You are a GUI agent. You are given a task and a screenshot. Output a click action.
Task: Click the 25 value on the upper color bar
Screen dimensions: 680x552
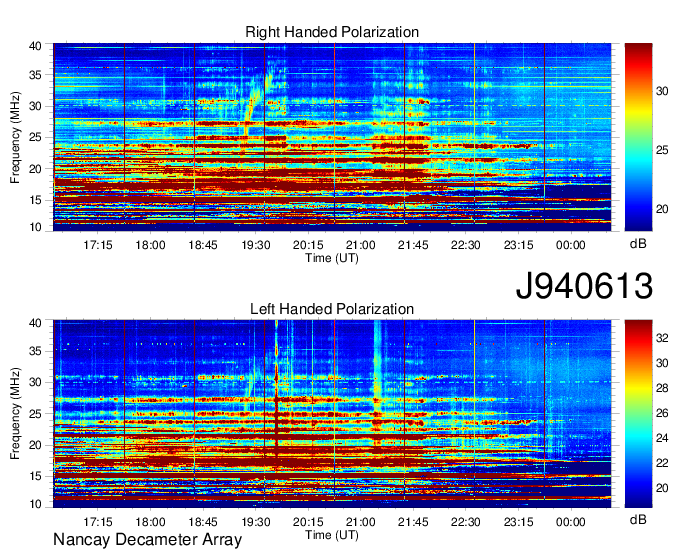662,150
